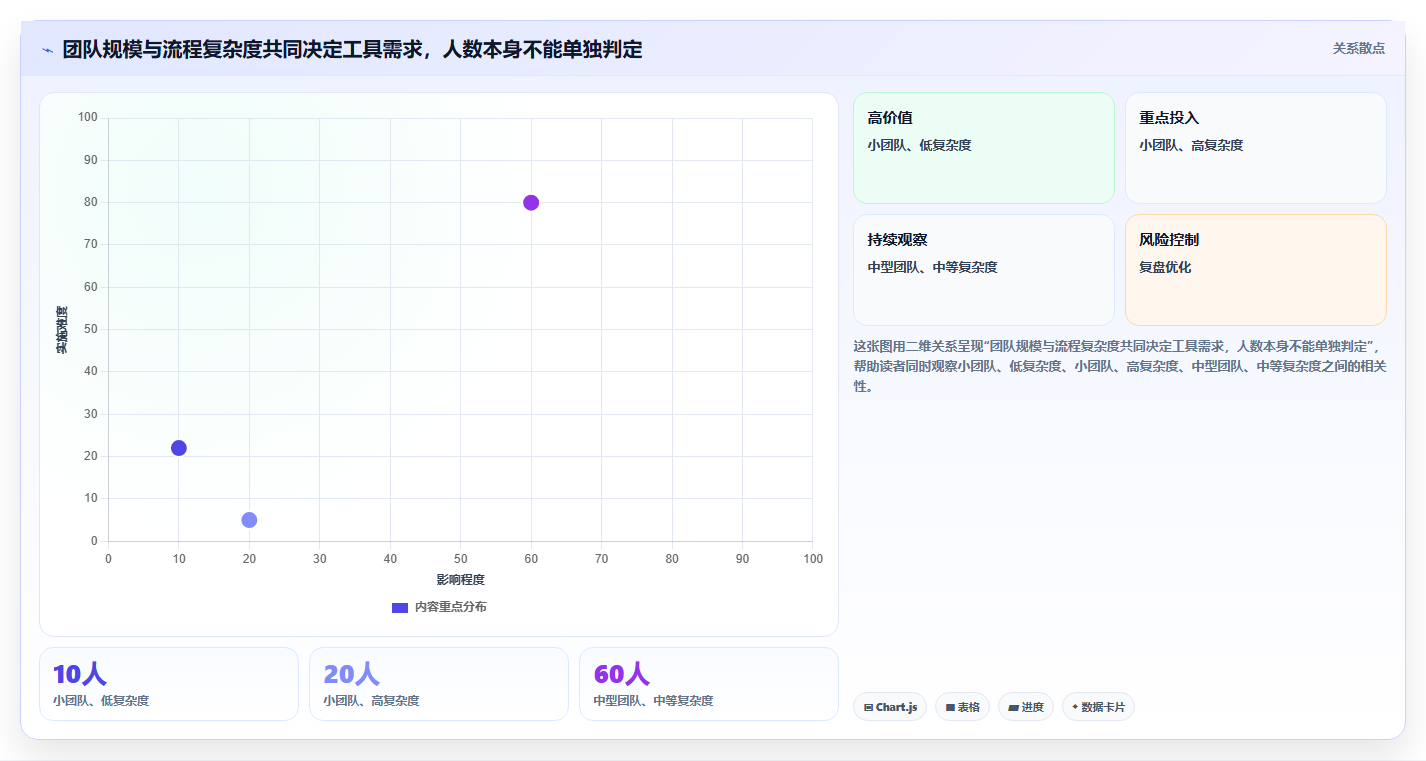This screenshot has width=1426, height=761.
Task: Open the 风险控制 quadrant card
Action: (x=1255, y=270)
